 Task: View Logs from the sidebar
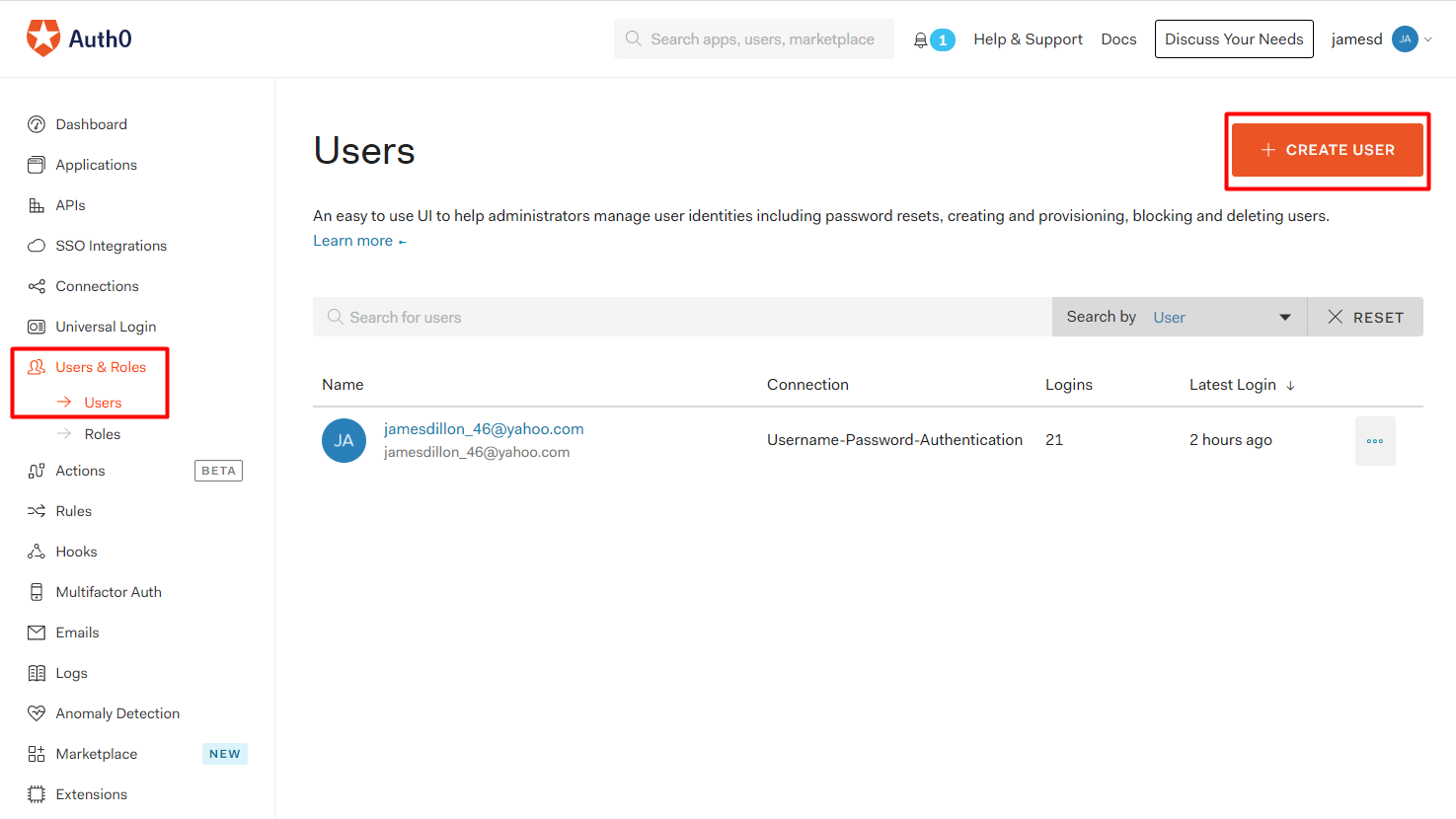72,673
